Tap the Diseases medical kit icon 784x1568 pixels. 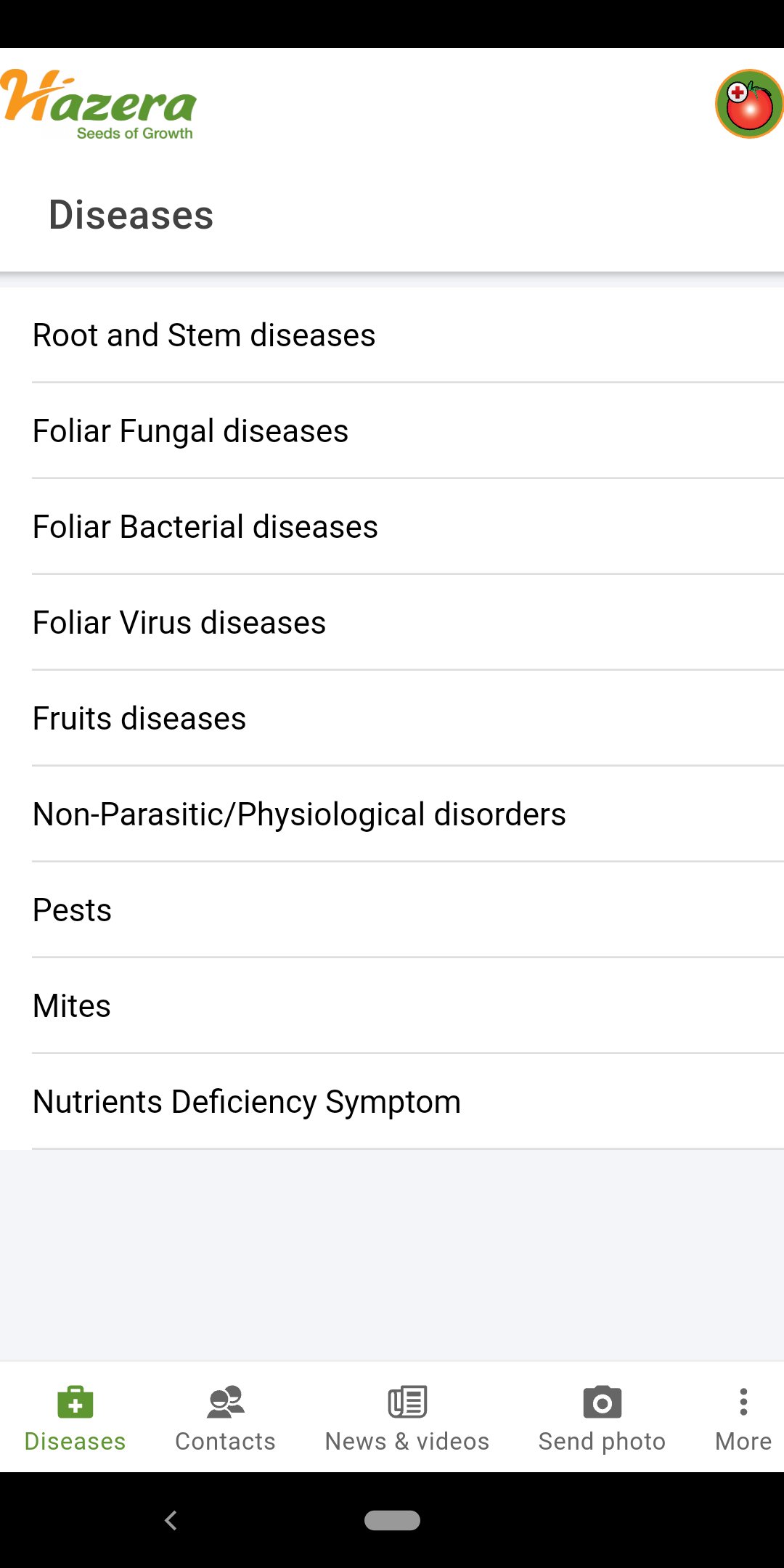pyautogui.click(x=75, y=1402)
